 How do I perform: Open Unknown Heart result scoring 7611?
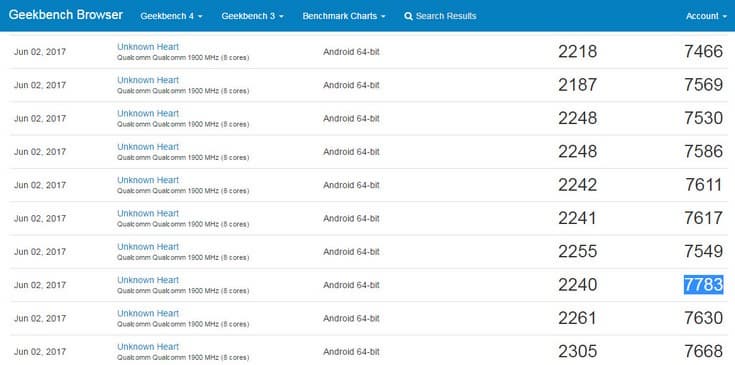coord(148,180)
